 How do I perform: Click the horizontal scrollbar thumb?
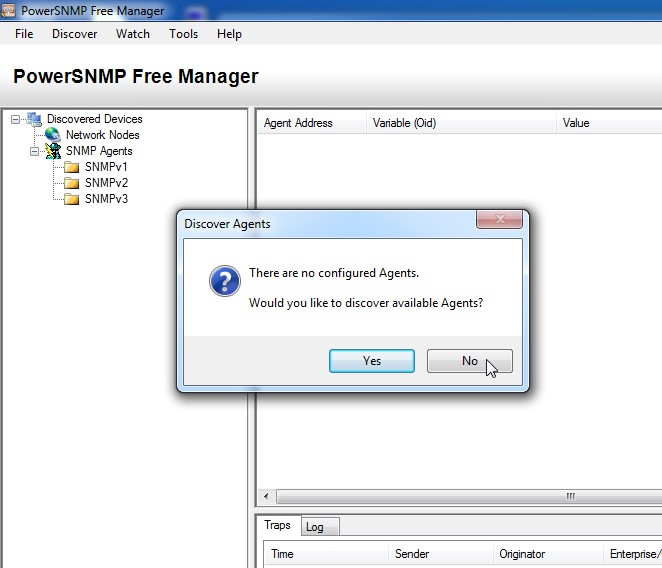[469, 496]
